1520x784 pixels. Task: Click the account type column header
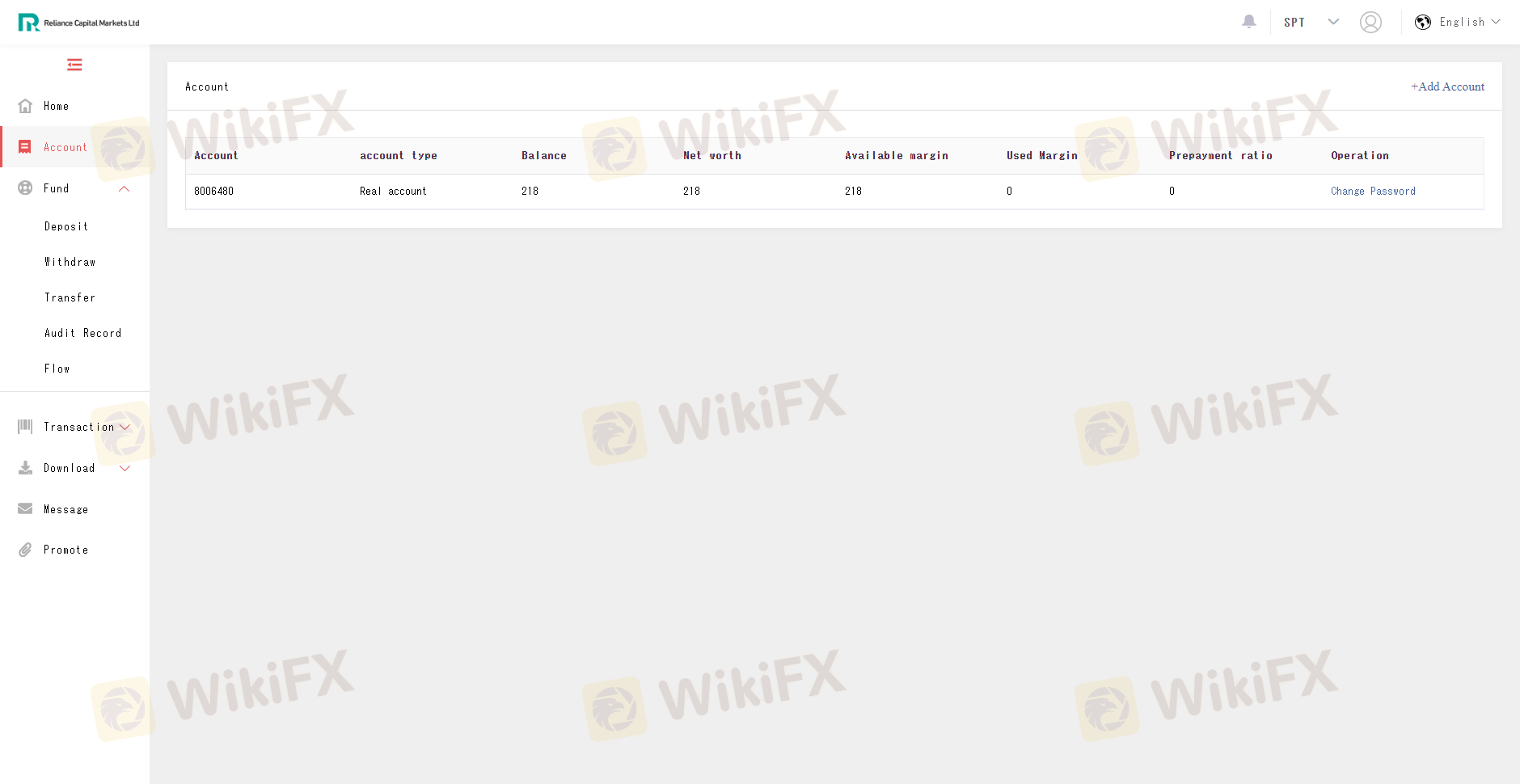click(x=399, y=156)
